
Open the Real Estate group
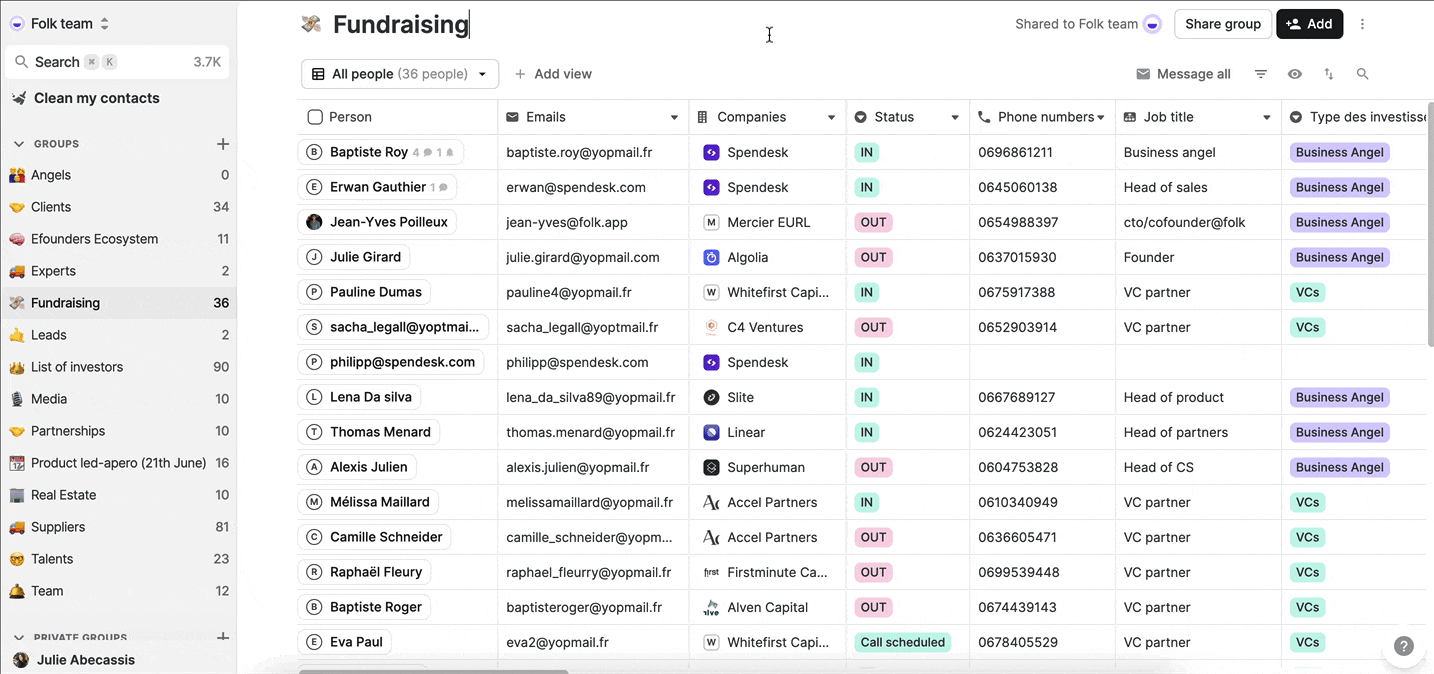pos(119,495)
